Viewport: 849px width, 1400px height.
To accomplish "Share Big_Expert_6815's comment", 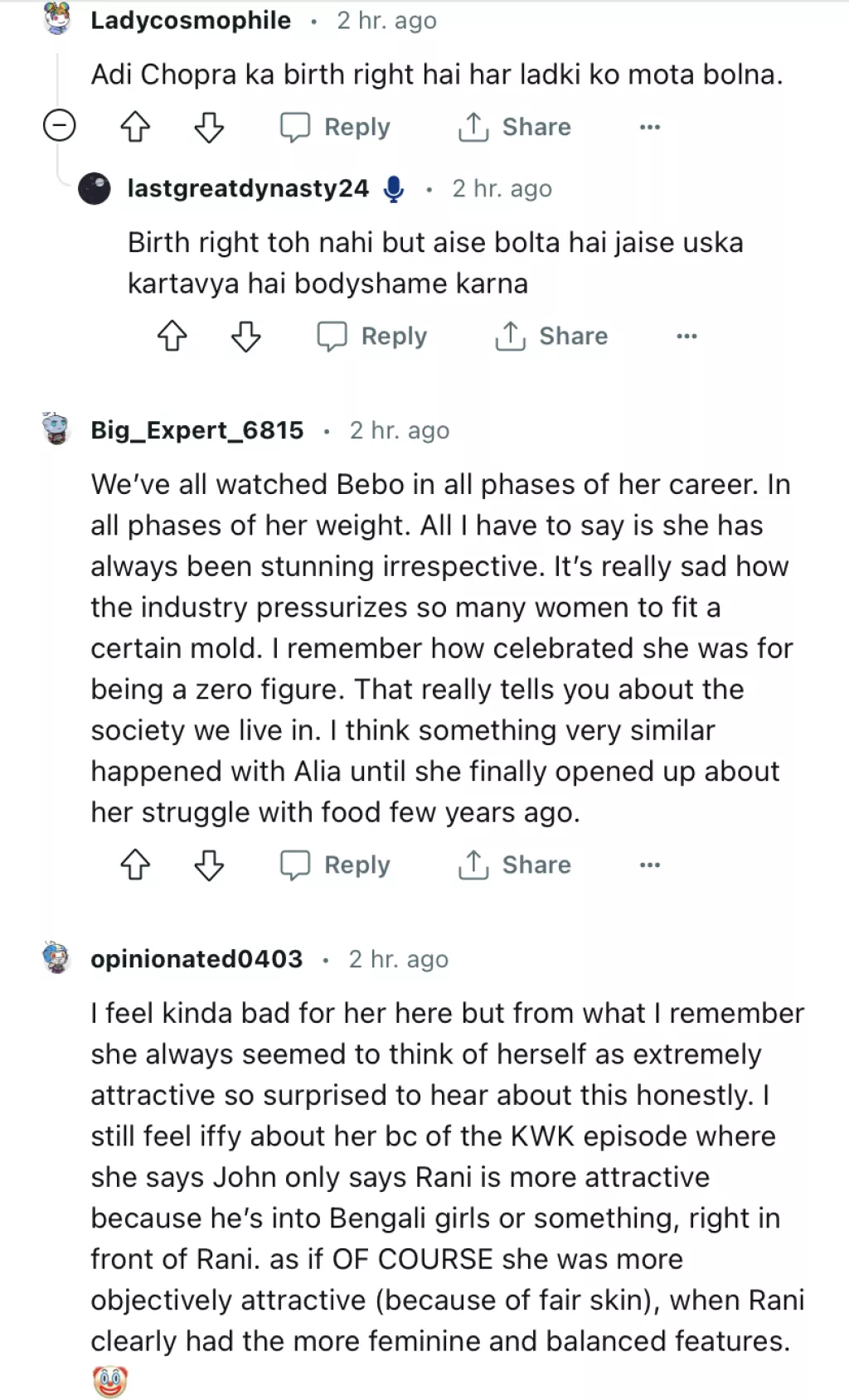I will pos(515,865).
